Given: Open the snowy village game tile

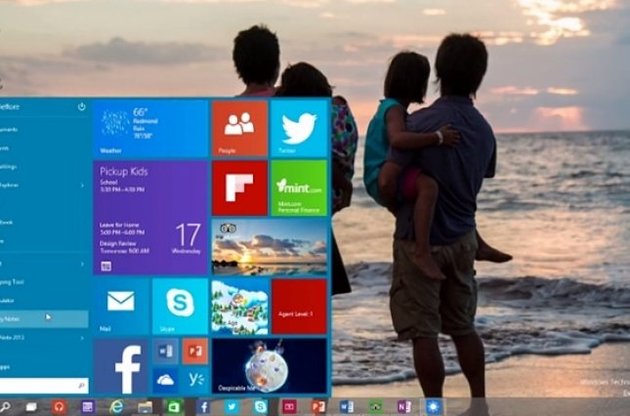Looking at the screenshot, I should pyautogui.click(x=240, y=307).
